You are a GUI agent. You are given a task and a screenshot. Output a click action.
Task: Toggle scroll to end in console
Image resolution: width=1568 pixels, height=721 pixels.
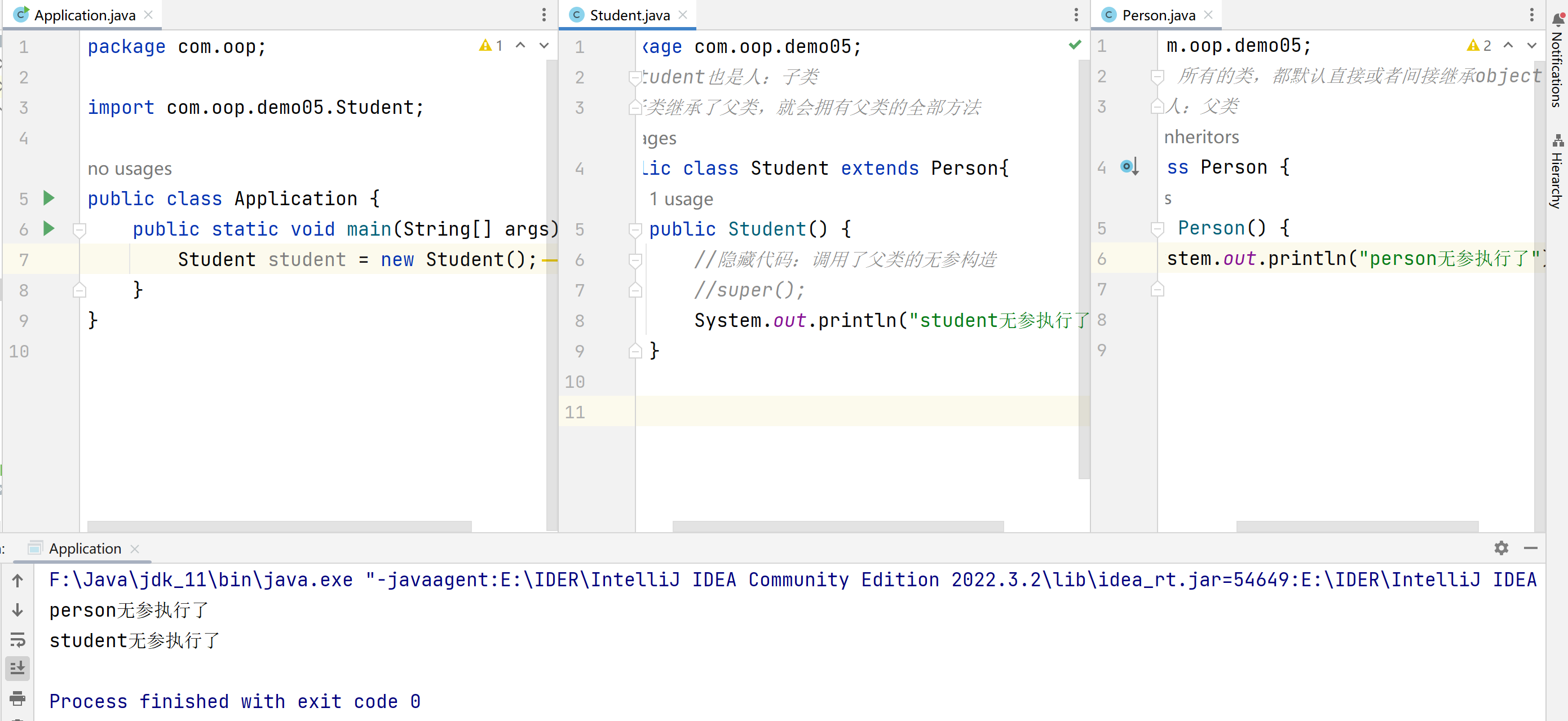[17, 668]
